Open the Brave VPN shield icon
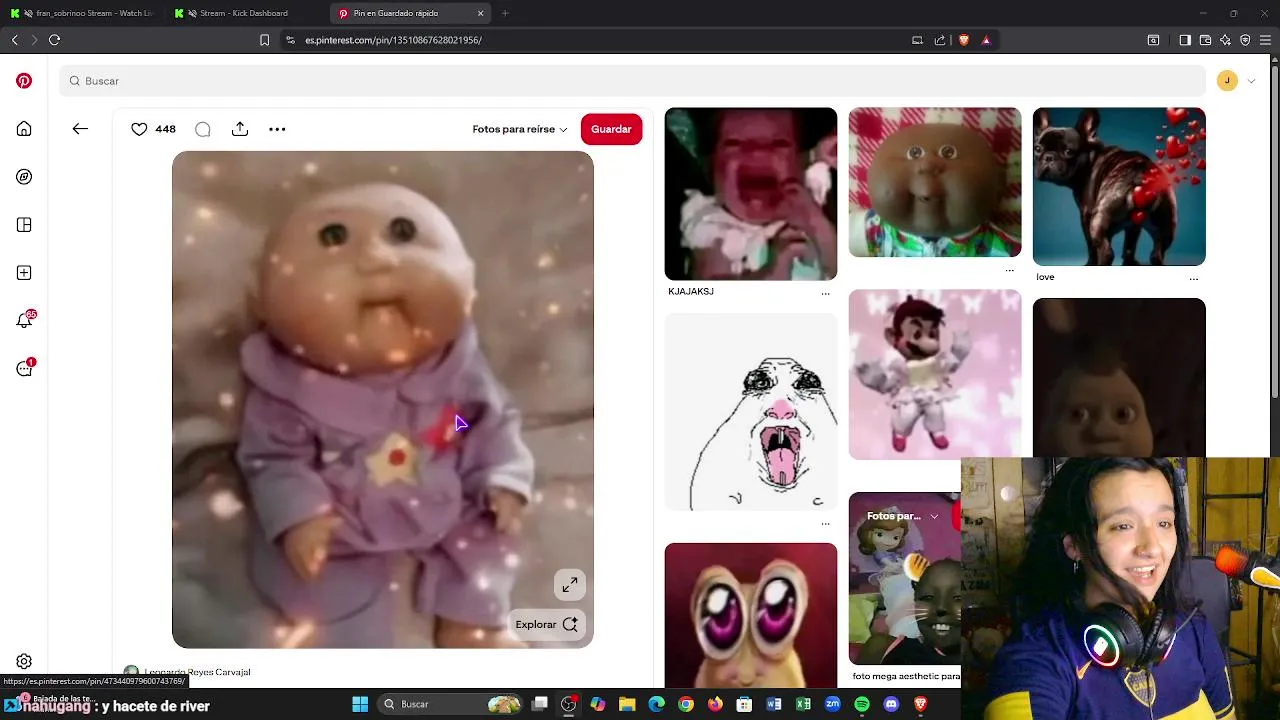This screenshot has width=1280, height=720. pos(1245,40)
